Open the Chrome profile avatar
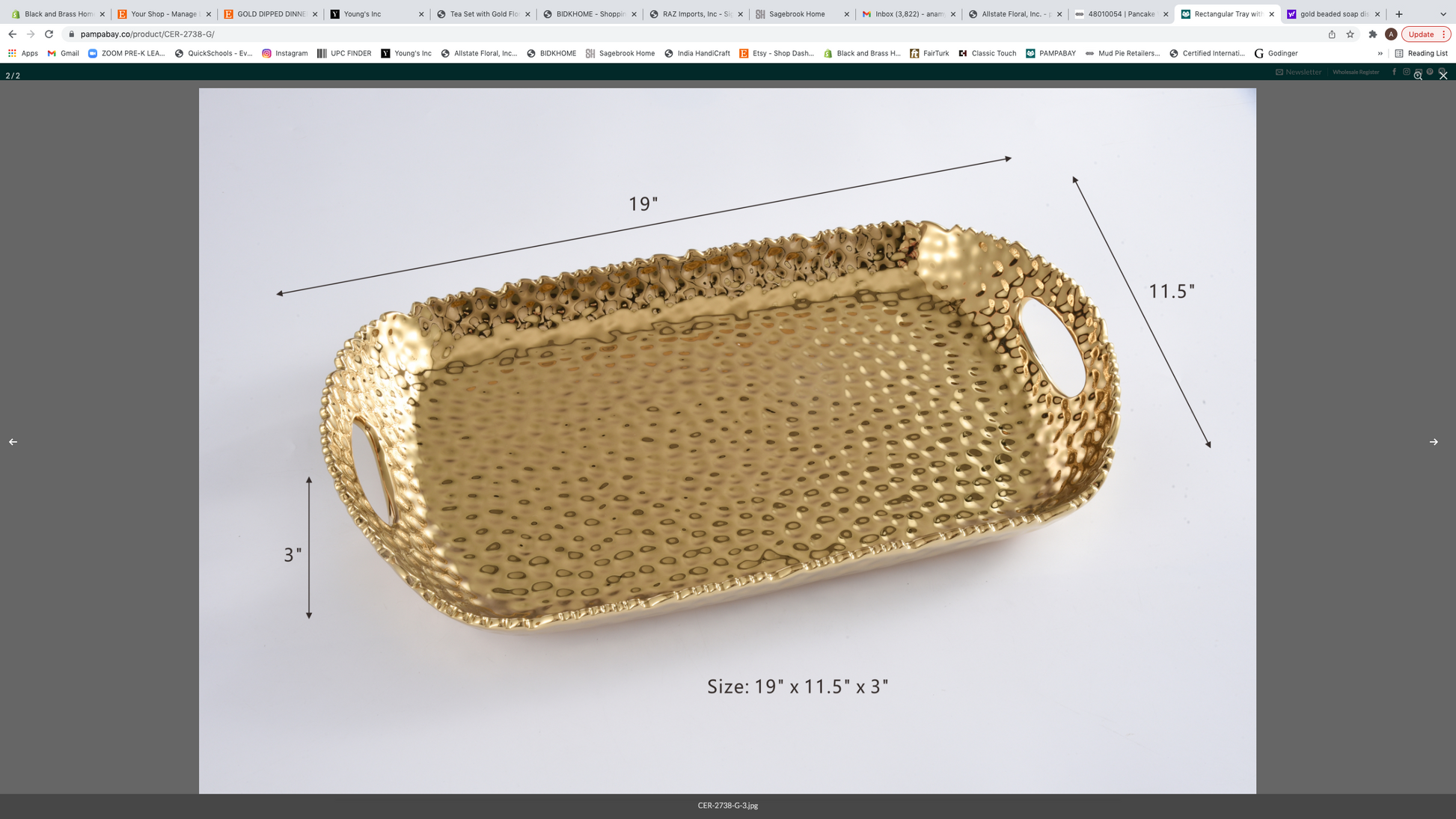Image resolution: width=1456 pixels, height=819 pixels. (x=1391, y=34)
